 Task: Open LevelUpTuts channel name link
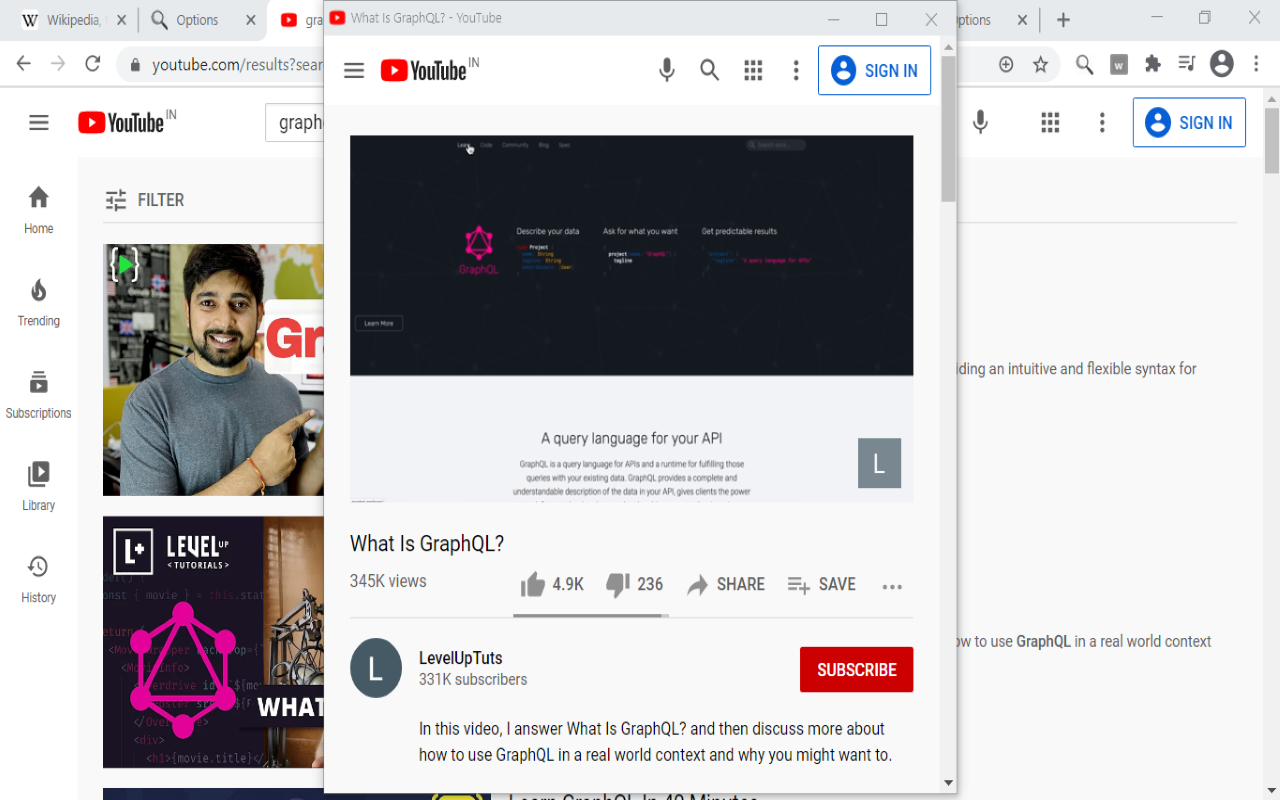pyautogui.click(x=460, y=658)
